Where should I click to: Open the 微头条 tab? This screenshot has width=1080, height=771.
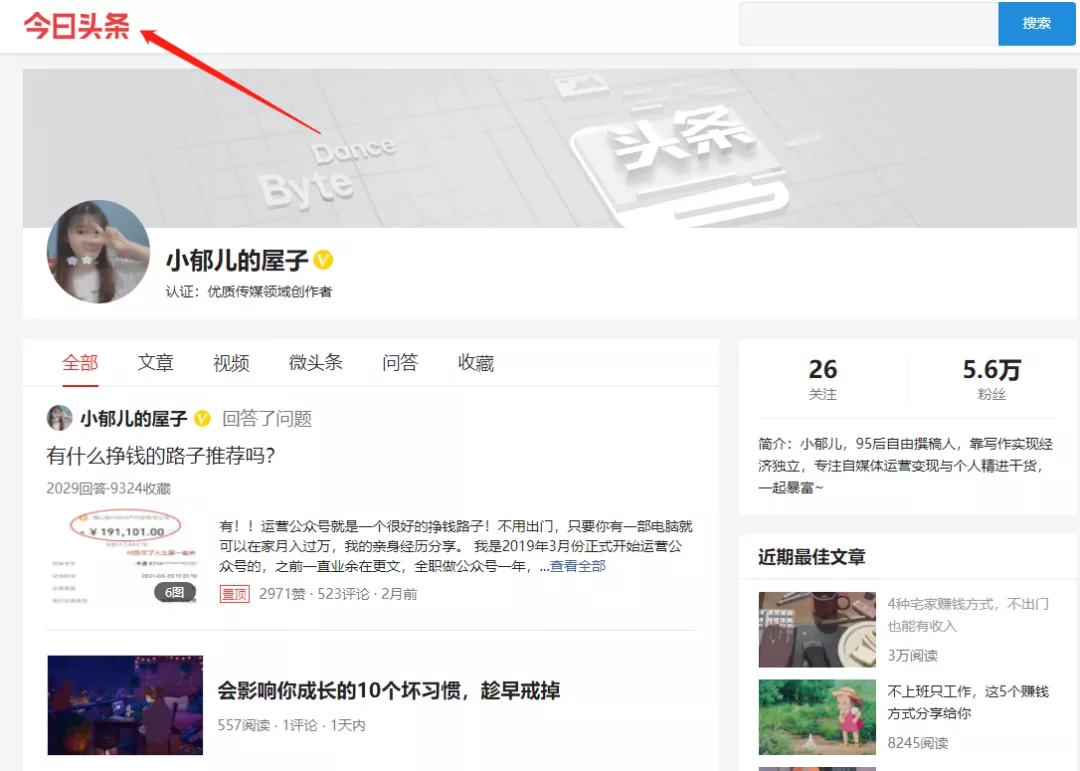[x=315, y=363]
